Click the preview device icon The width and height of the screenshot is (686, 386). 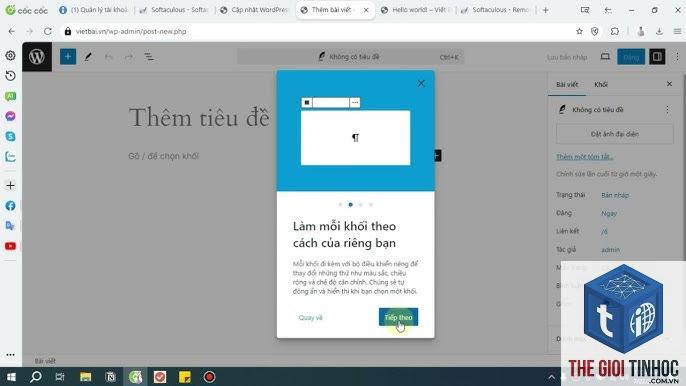pyautogui.click(x=605, y=56)
